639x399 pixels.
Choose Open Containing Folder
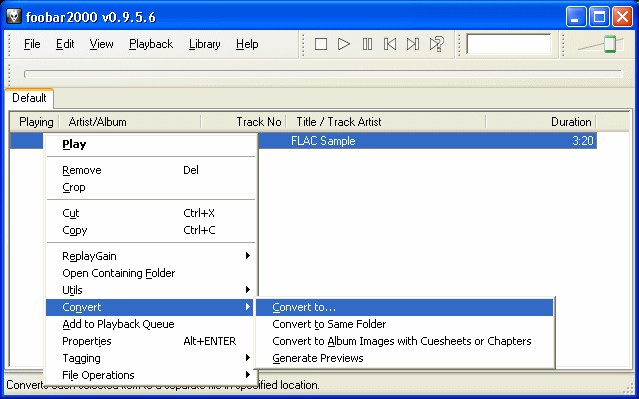152,273
